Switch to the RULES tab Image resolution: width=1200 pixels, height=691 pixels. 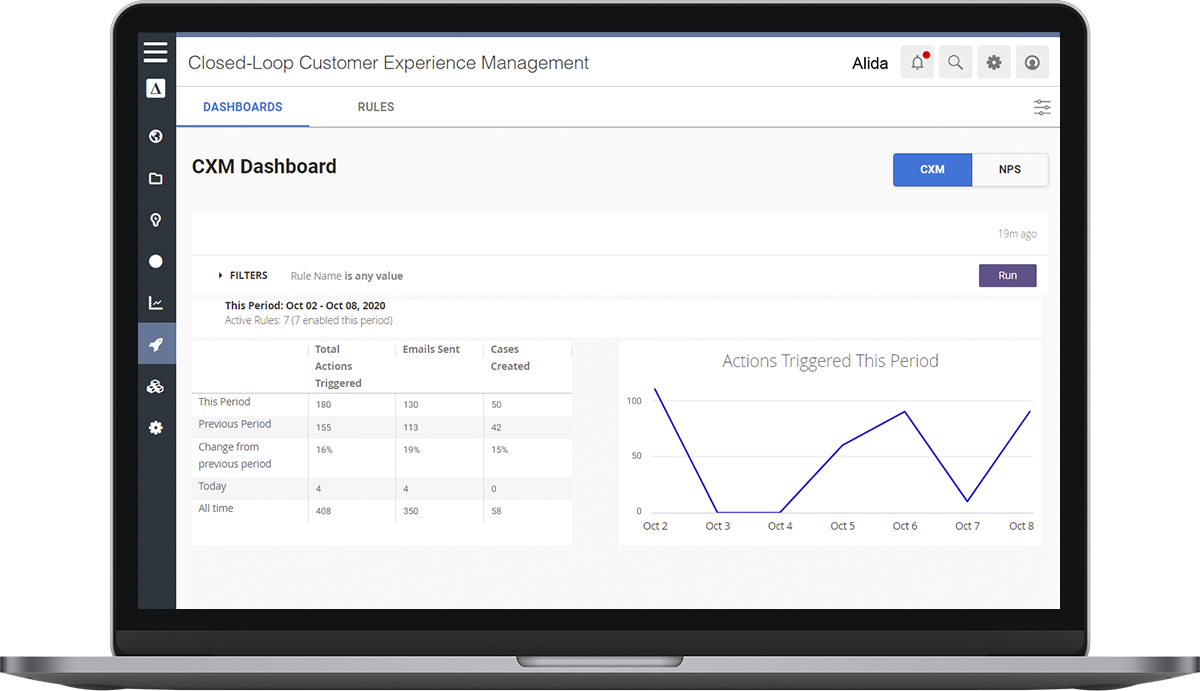coord(376,107)
